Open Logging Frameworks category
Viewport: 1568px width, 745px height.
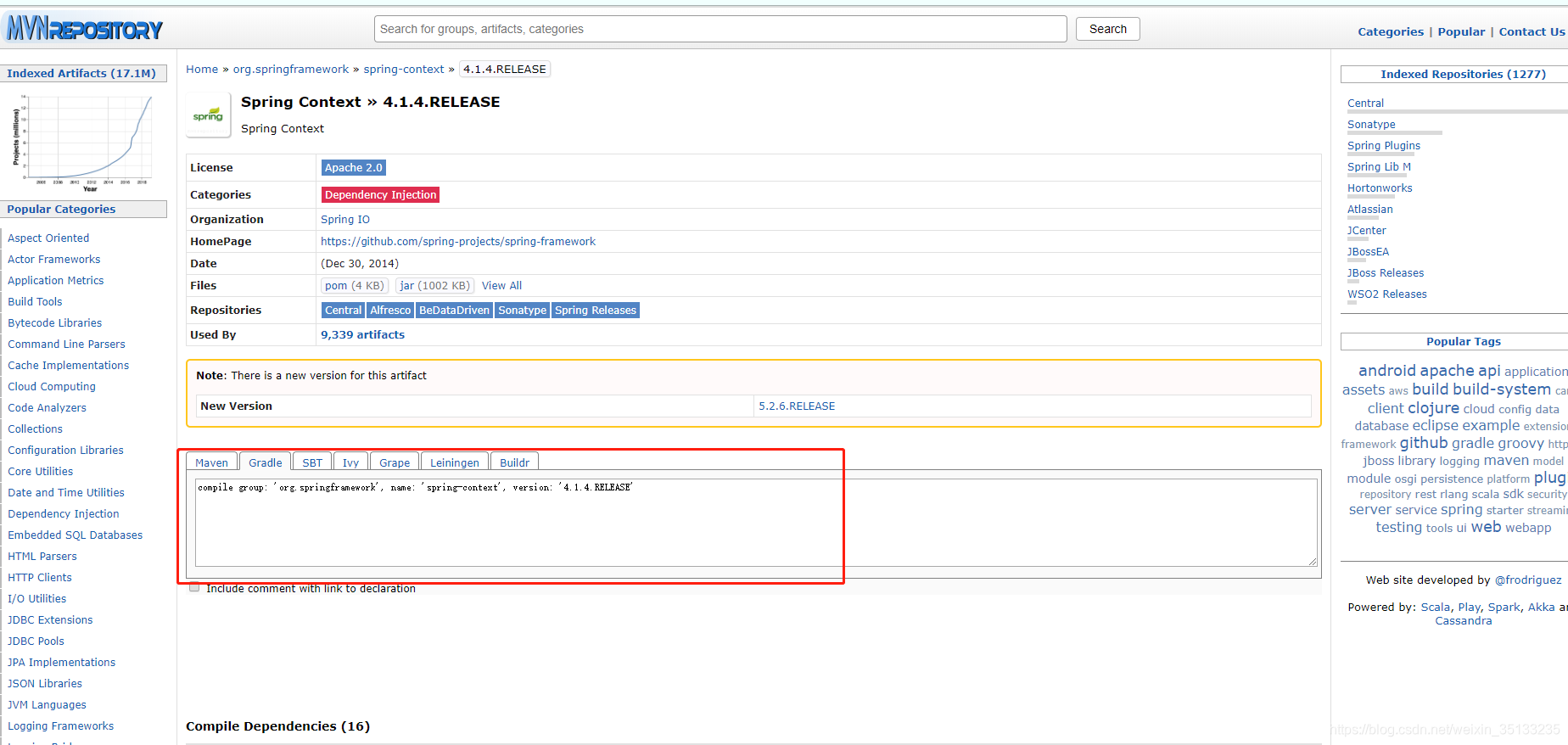pyautogui.click(x=61, y=726)
